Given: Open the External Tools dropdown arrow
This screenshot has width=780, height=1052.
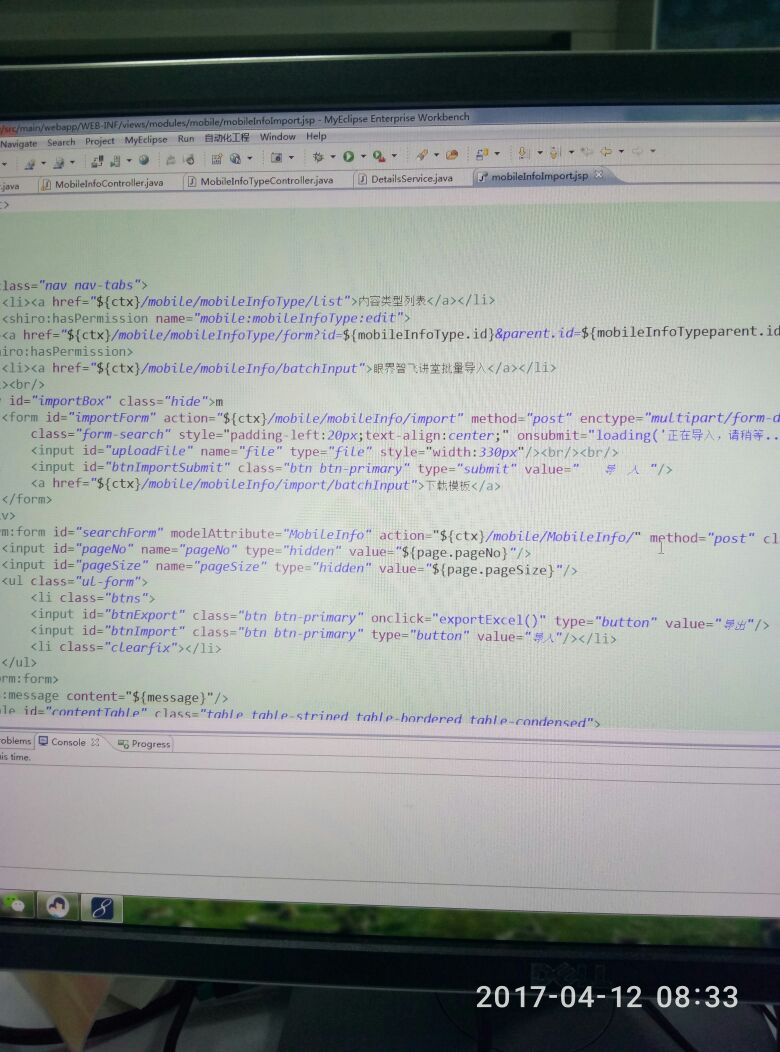Looking at the screenshot, I should click(393, 157).
